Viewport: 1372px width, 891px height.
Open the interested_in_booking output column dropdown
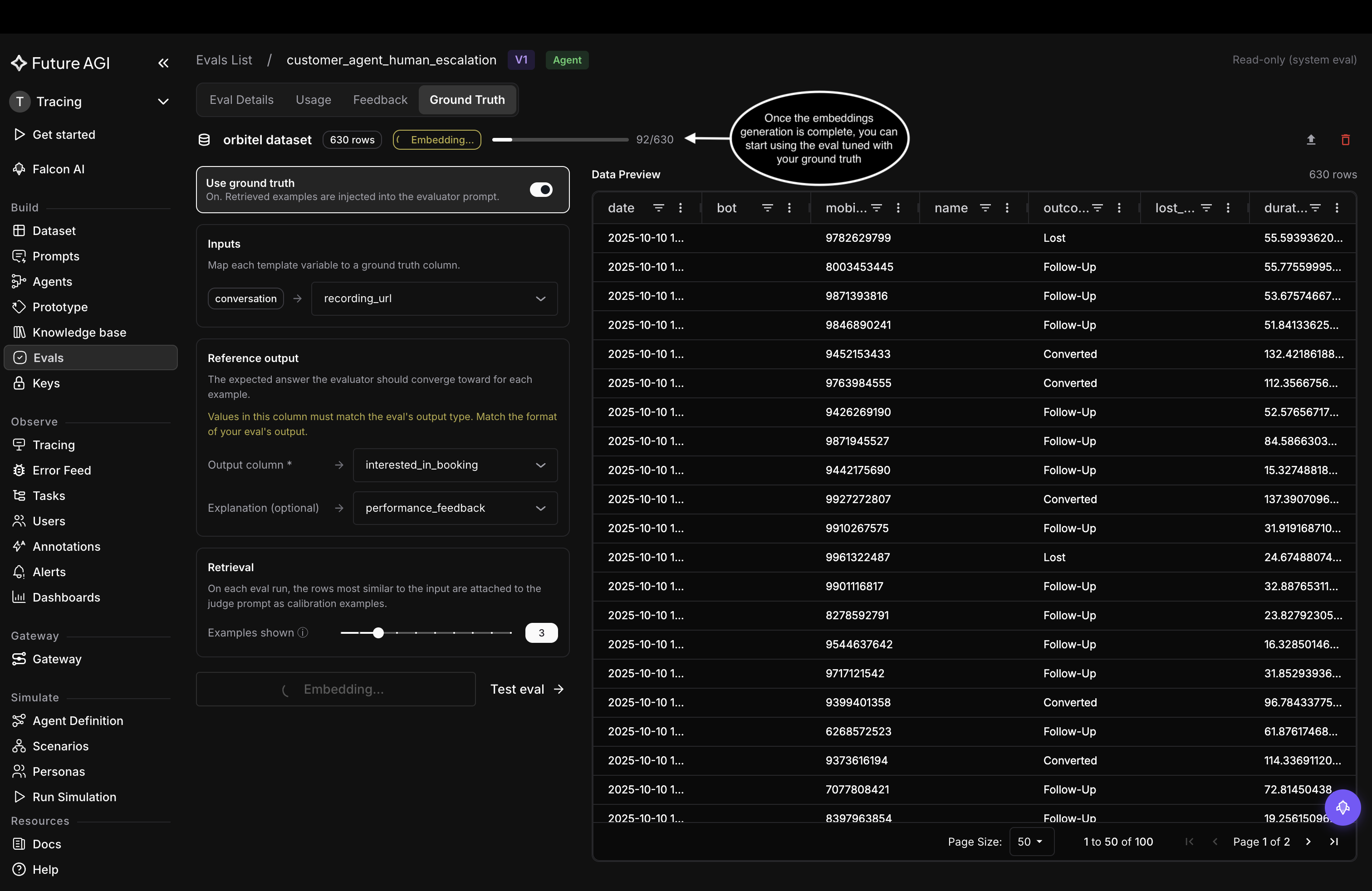(x=455, y=465)
